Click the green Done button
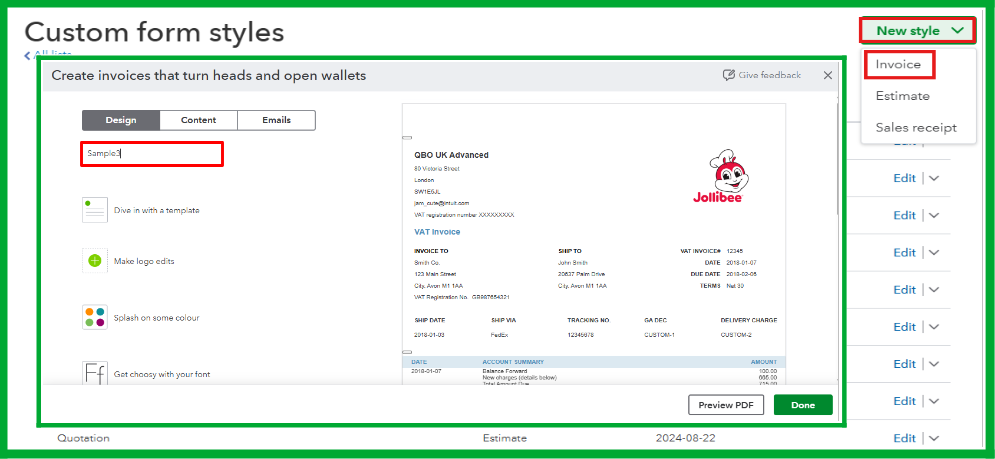Screen dimensions: 995x459 (803, 405)
